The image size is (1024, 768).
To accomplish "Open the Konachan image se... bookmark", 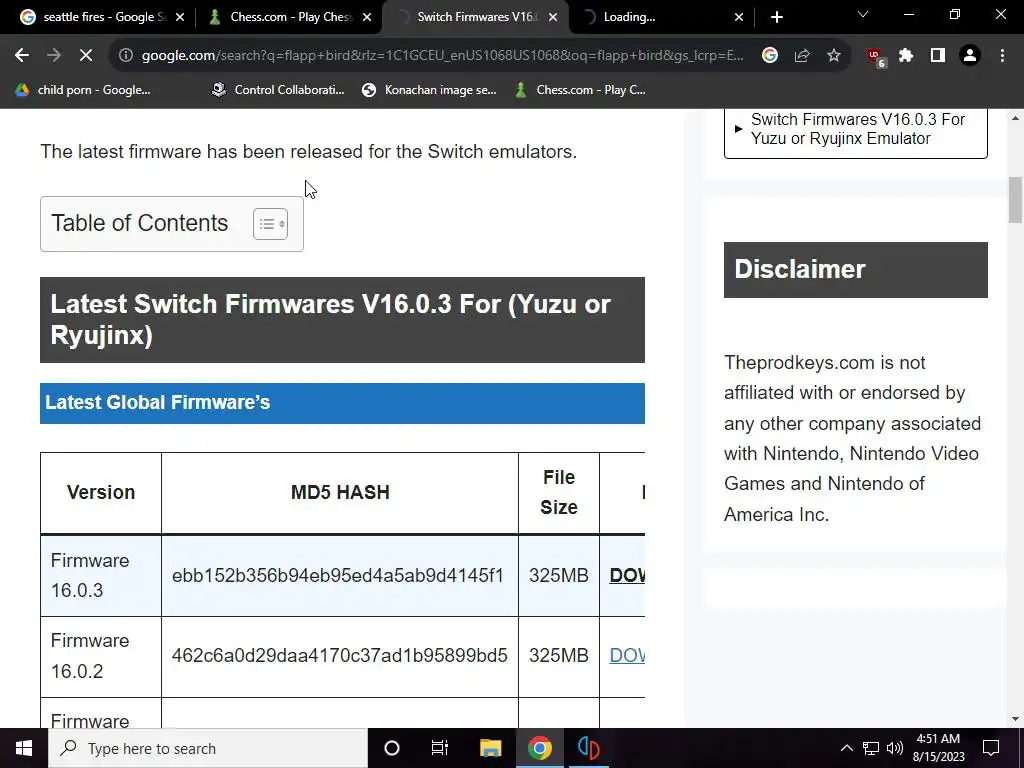I will click(x=430, y=90).
